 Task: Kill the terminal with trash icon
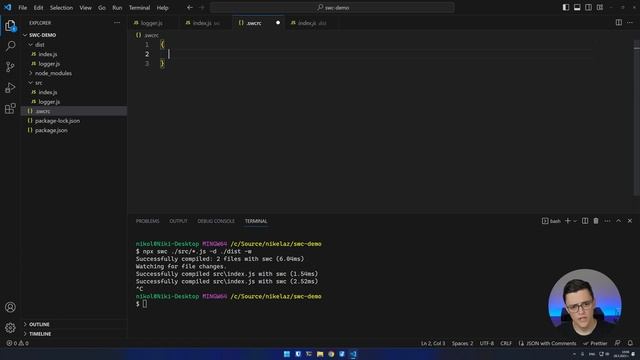pyautogui.click(x=596, y=221)
